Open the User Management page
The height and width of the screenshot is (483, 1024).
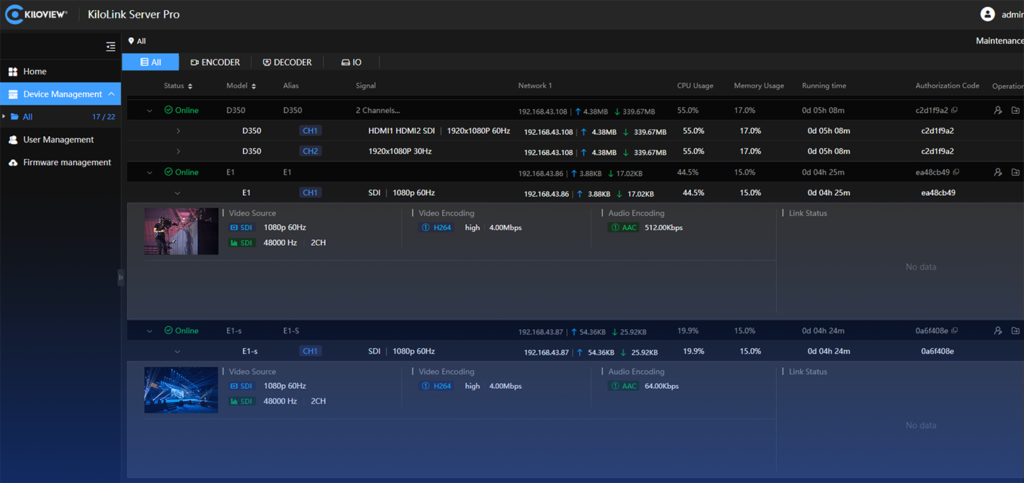tap(58, 140)
